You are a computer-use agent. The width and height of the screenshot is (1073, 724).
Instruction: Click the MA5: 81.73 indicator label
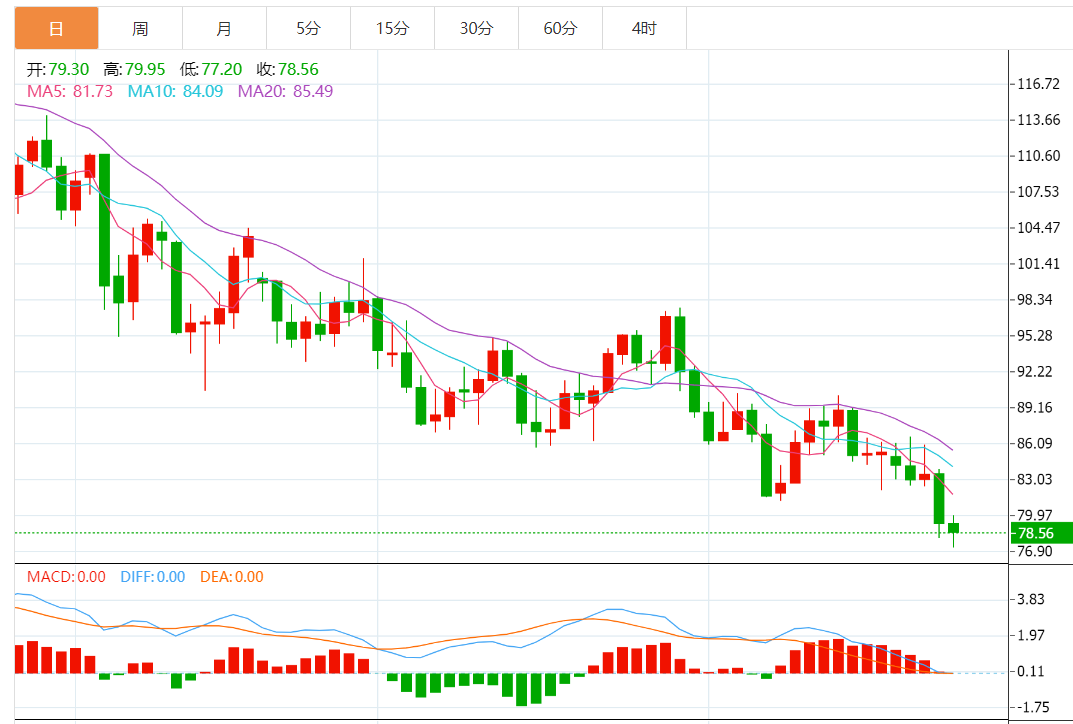click(70, 91)
